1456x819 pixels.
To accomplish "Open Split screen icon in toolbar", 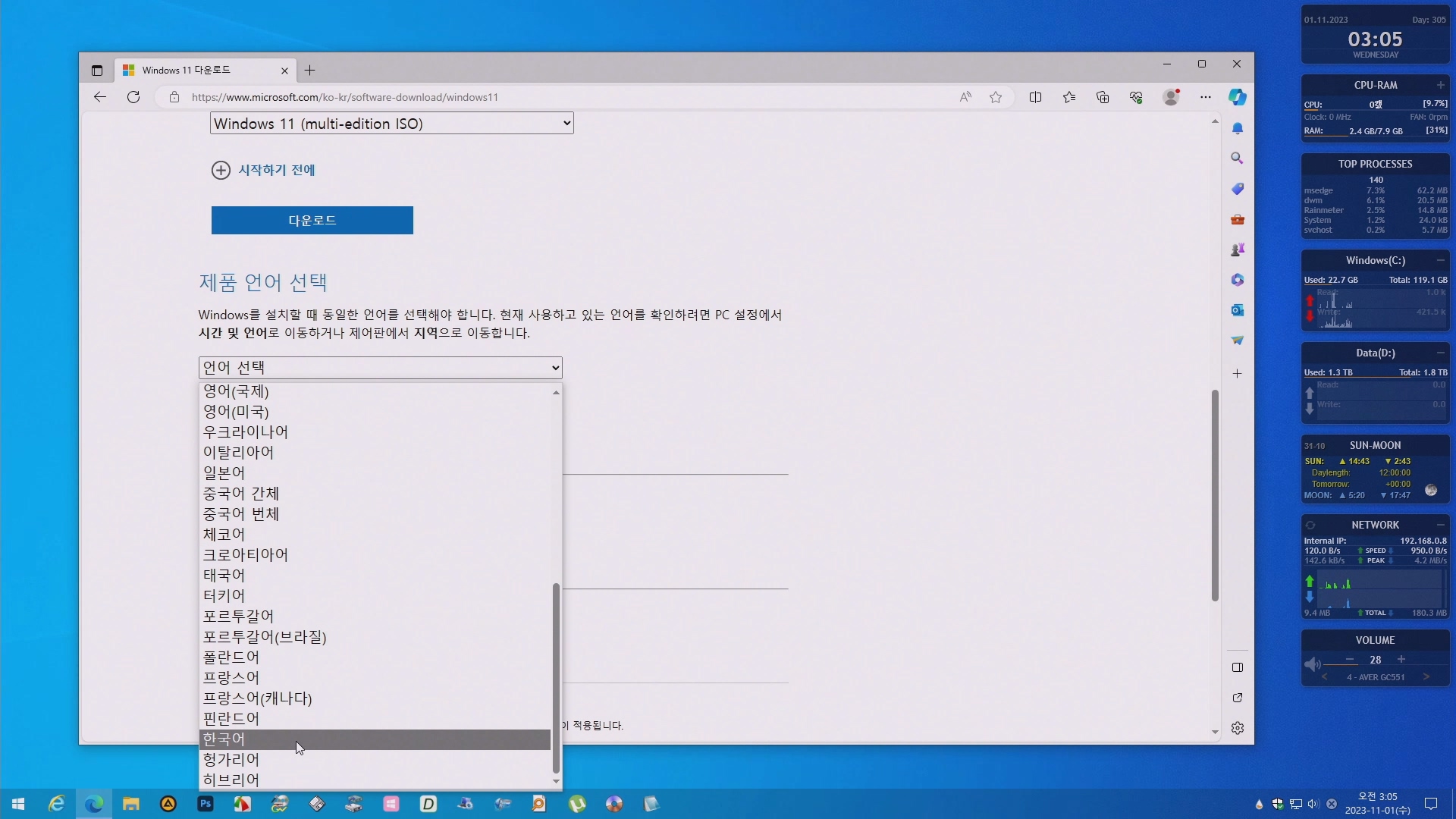I will (1035, 97).
